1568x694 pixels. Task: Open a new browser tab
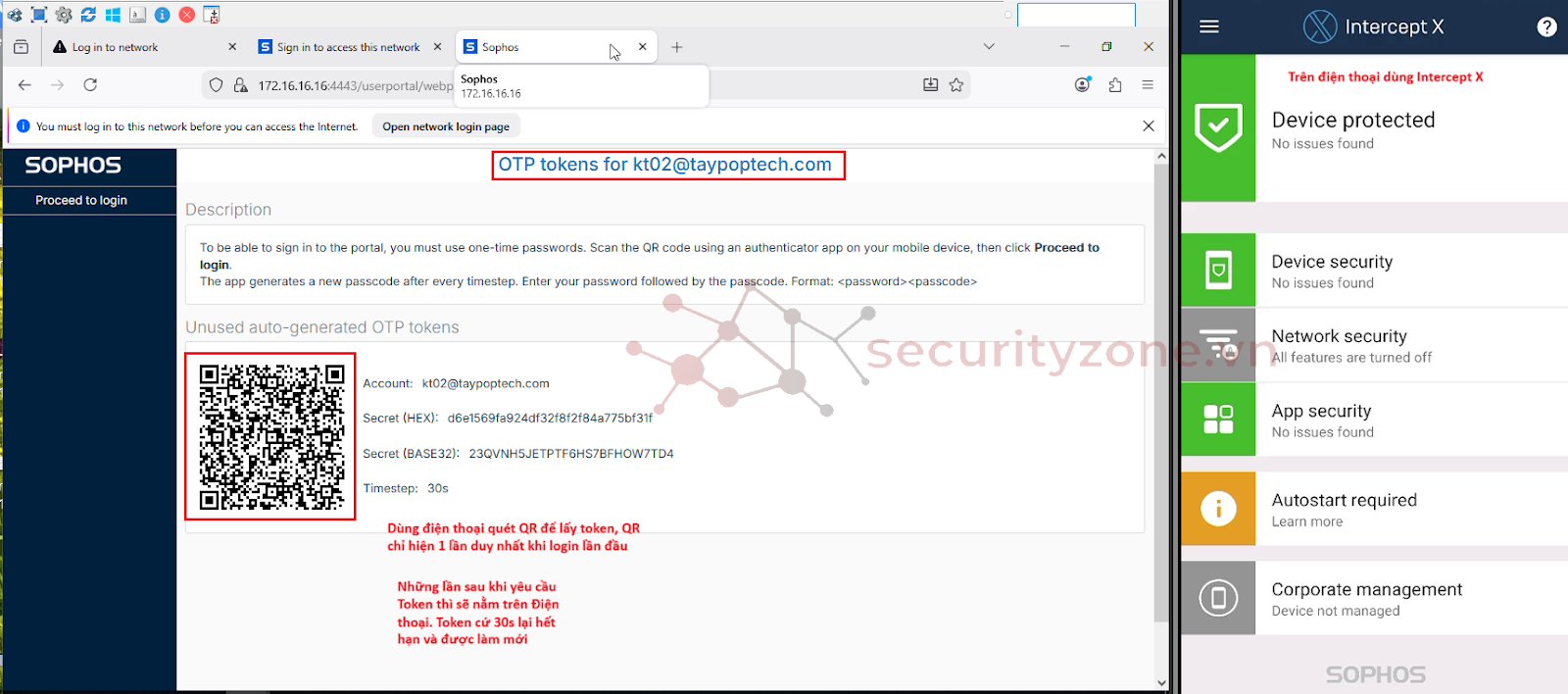pyautogui.click(x=676, y=47)
